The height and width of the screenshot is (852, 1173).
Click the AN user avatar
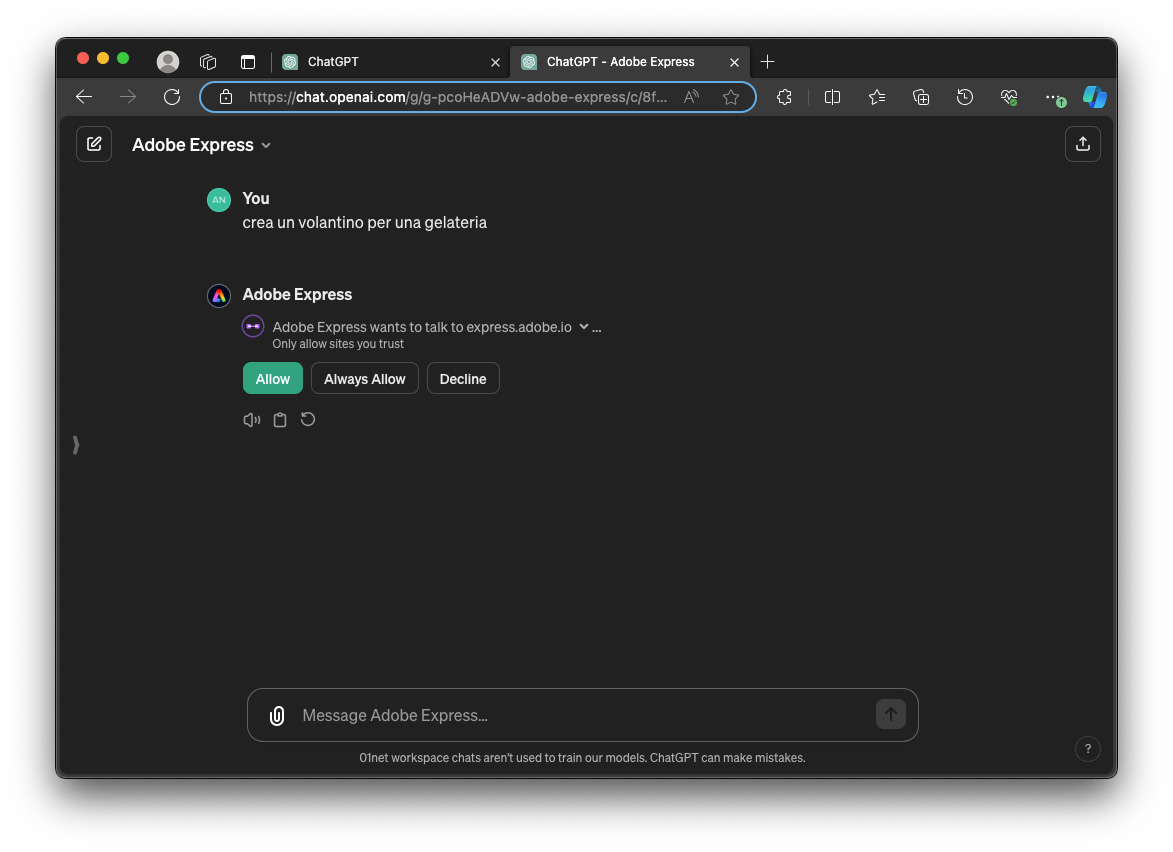(218, 200)
